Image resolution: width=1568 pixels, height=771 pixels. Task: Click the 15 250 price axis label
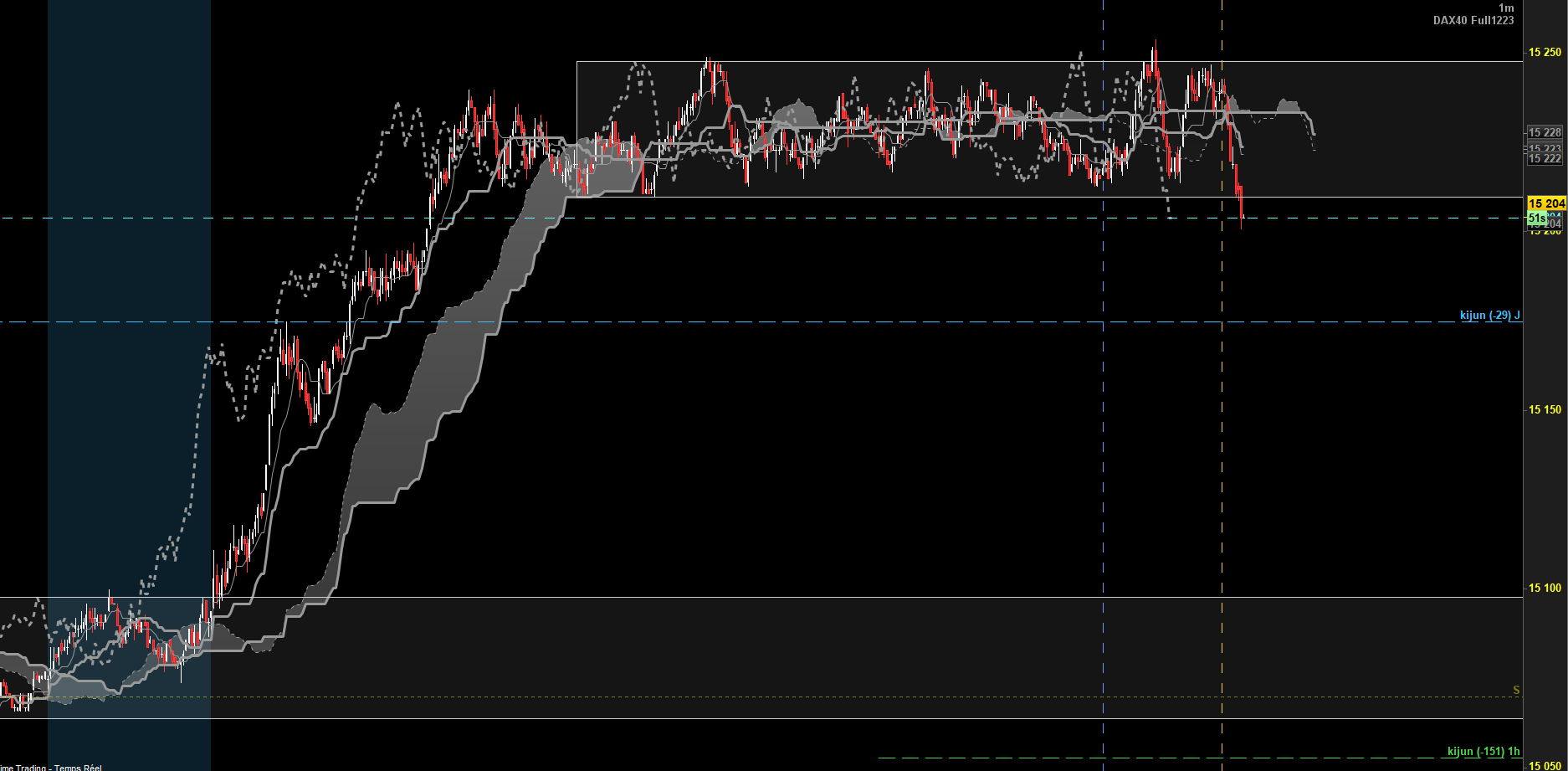click(1545, 52)
